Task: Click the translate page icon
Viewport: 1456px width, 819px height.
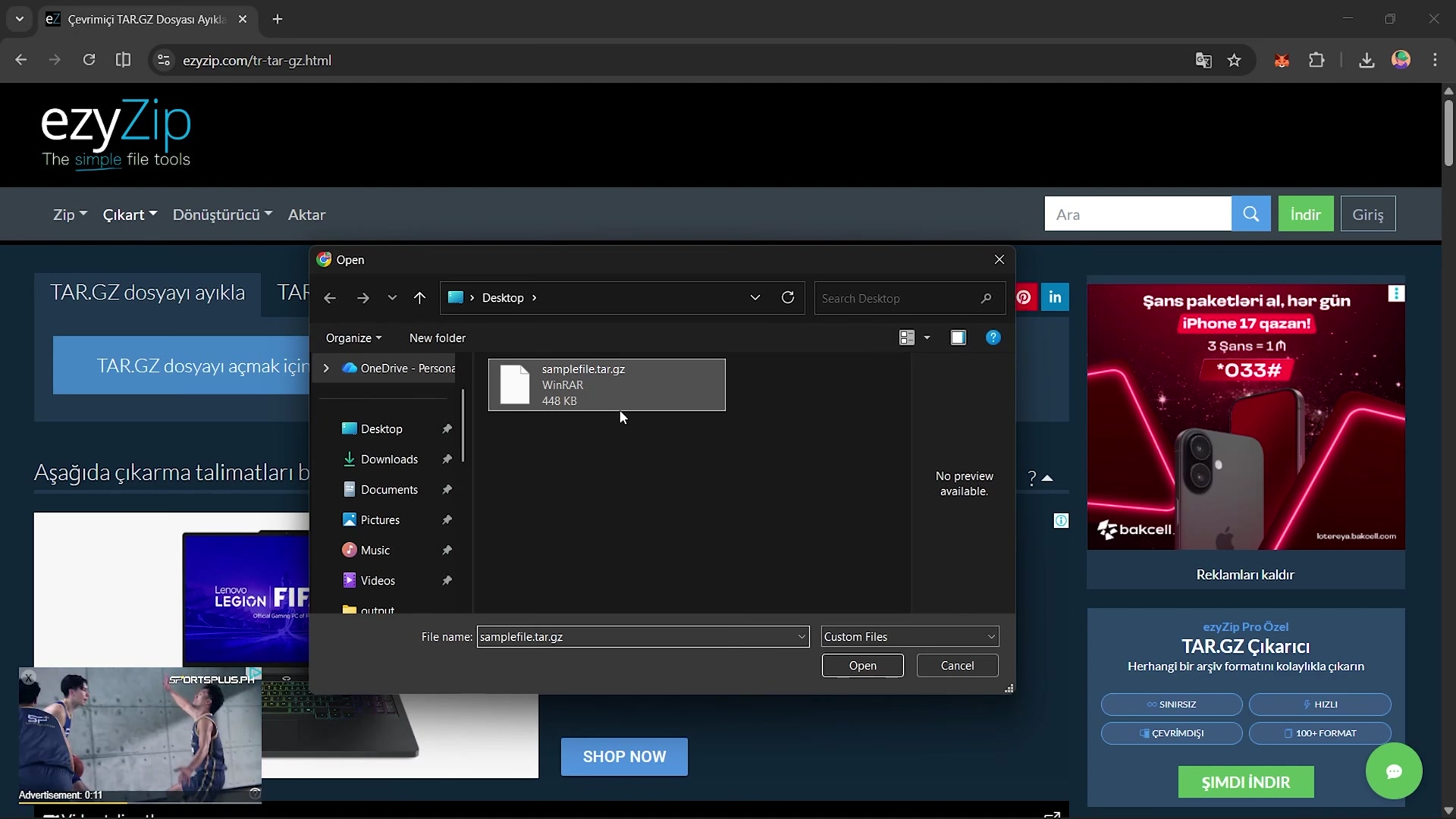Action: click(1203, 61)
